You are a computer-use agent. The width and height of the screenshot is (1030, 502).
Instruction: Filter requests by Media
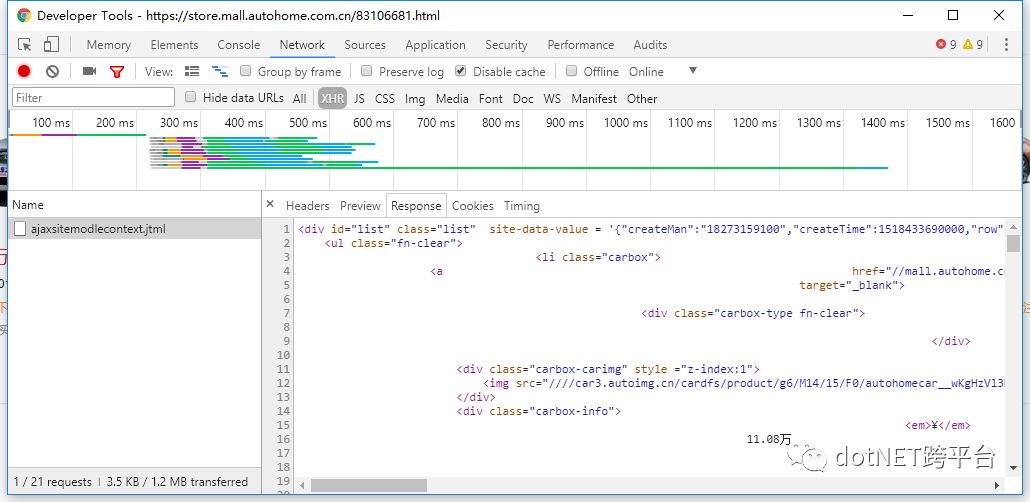[452, 99]
